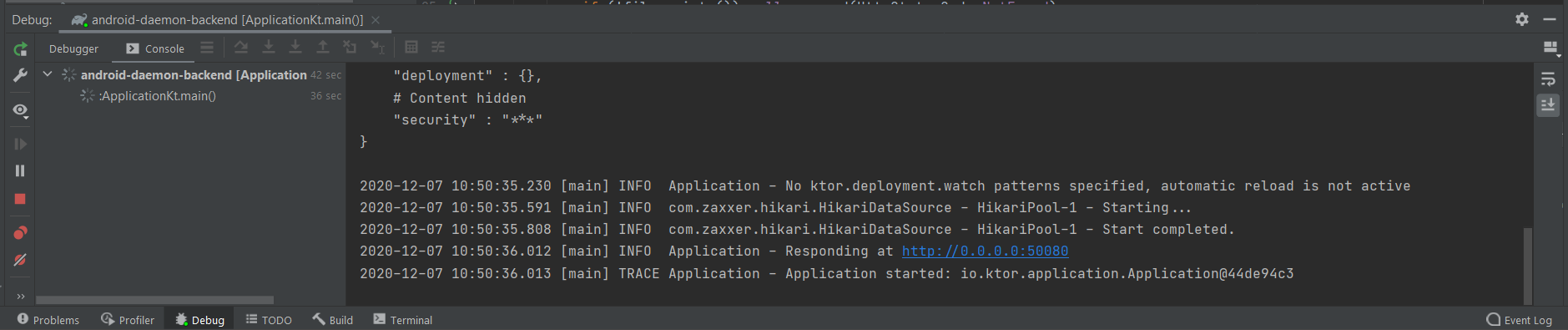Open the layout settings dropdown icon
This screenshot has height=330, width=1568.
pos(1551,48)
